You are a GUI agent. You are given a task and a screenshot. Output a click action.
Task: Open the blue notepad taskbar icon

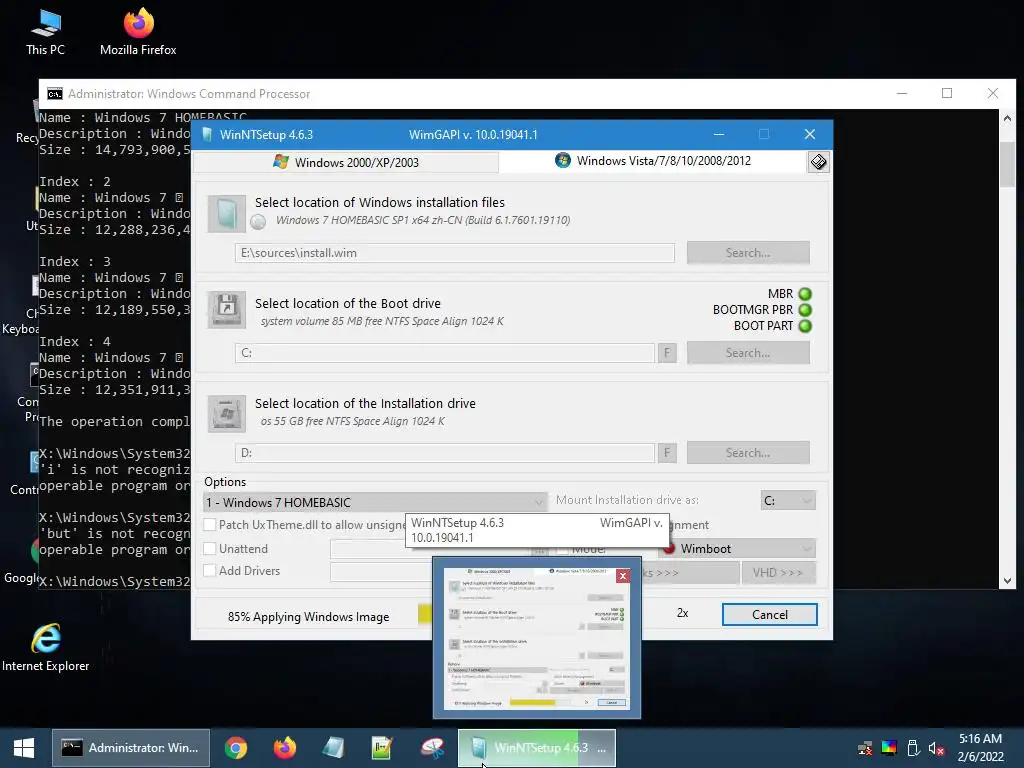[x=334, y=748]
